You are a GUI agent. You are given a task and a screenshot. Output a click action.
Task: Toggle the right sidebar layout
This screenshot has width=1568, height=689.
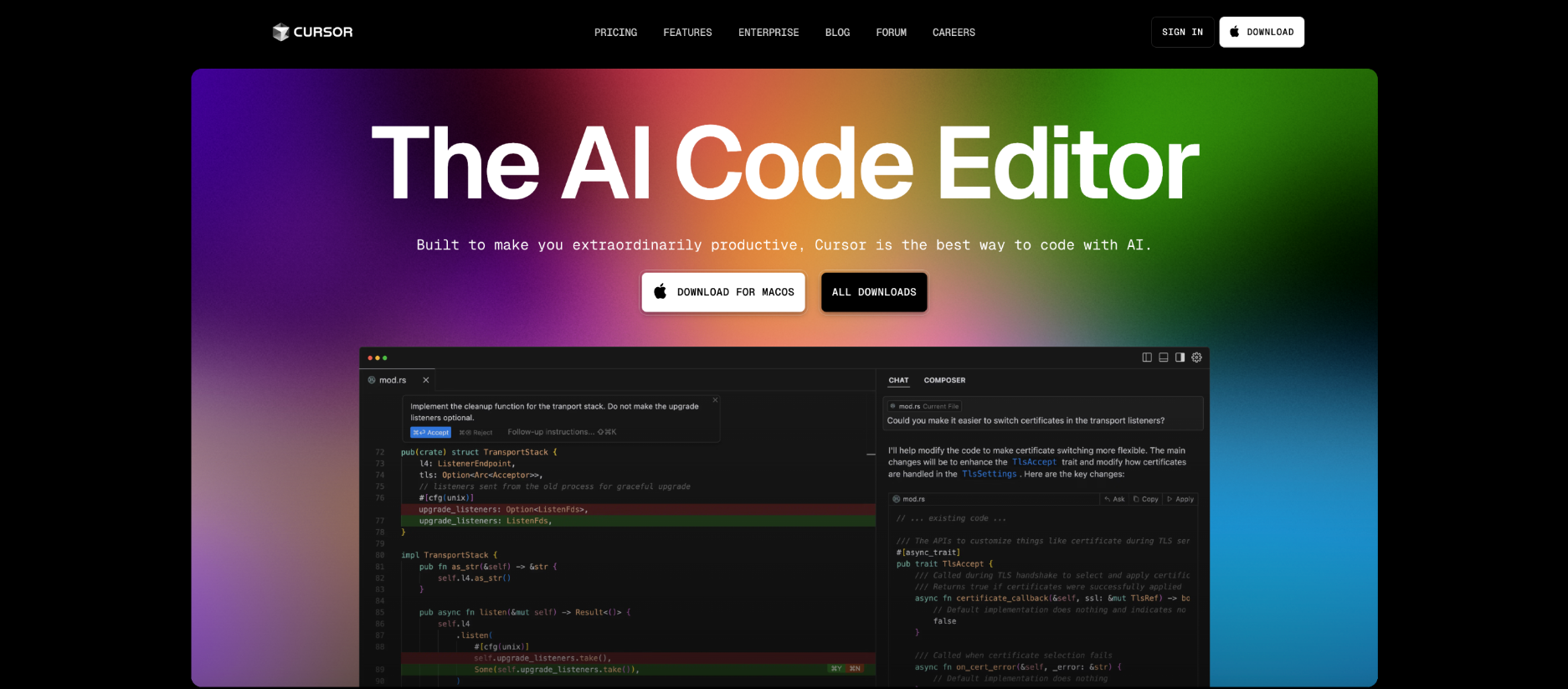tap(1180, 357)
